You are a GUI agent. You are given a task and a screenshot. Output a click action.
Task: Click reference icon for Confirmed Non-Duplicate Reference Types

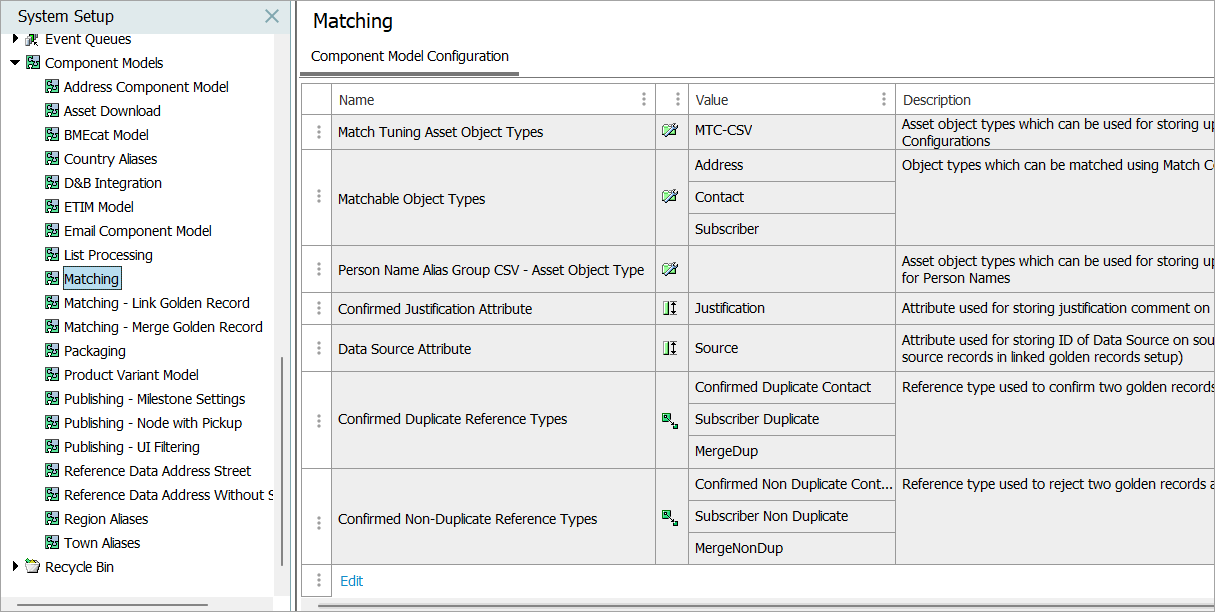tap(670, 517)
